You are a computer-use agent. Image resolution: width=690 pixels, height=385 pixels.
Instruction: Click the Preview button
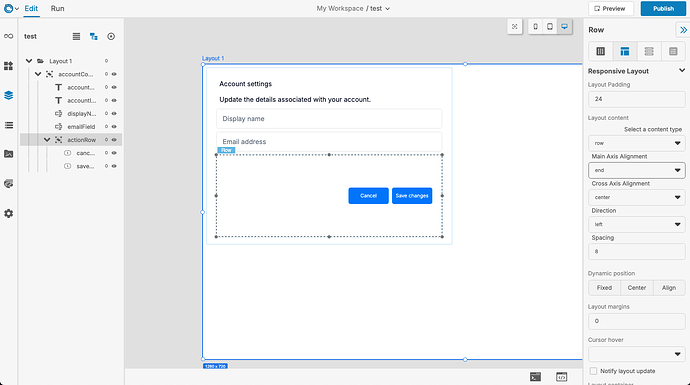(x=610, y=8)
